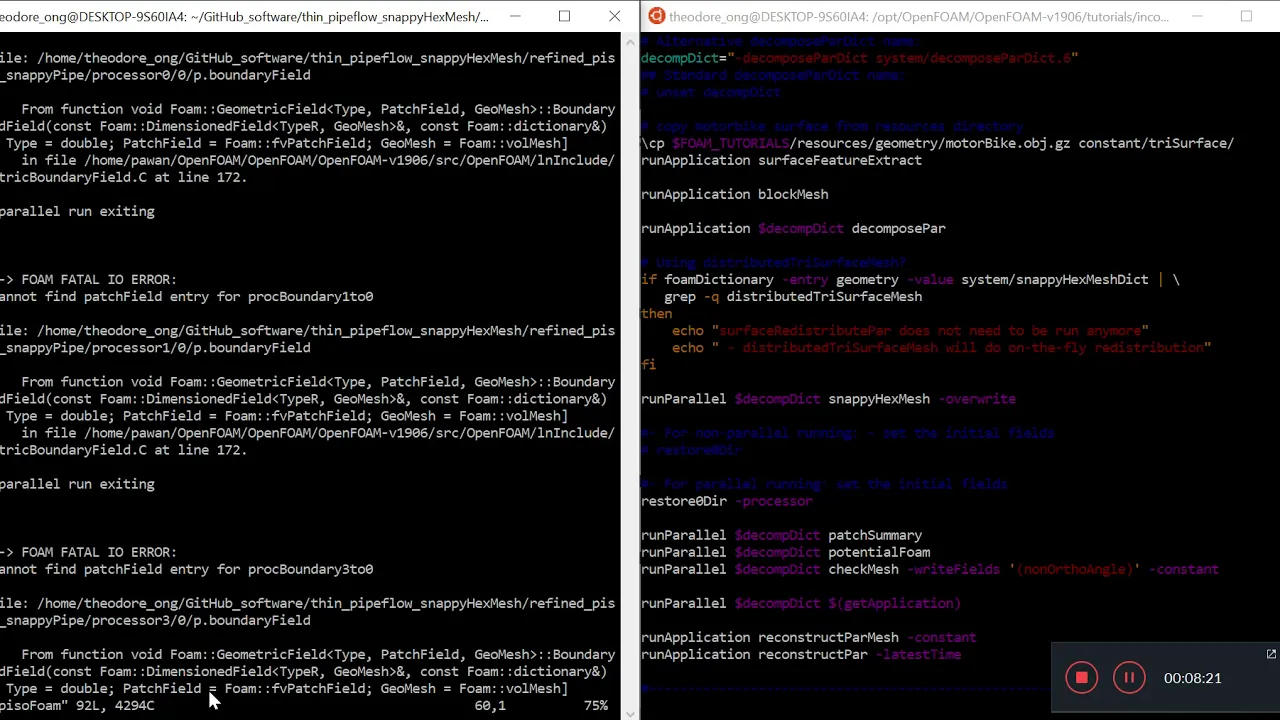Click echo 'distributedTriSurfaceMesh will do on-the-fly' line
1280x720 pixels.
click(x=941, y=347)
